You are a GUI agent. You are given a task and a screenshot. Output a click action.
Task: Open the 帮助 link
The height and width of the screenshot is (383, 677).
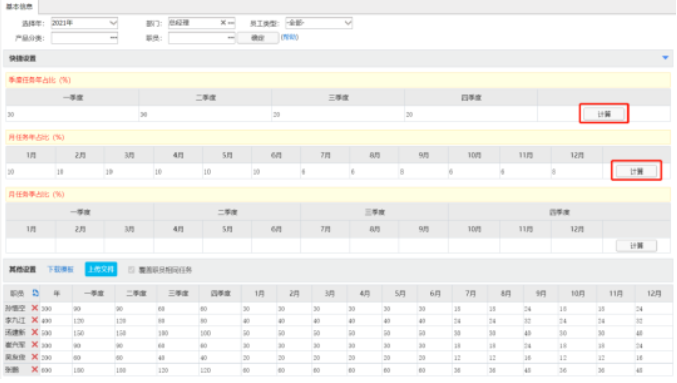coord(290,37)
